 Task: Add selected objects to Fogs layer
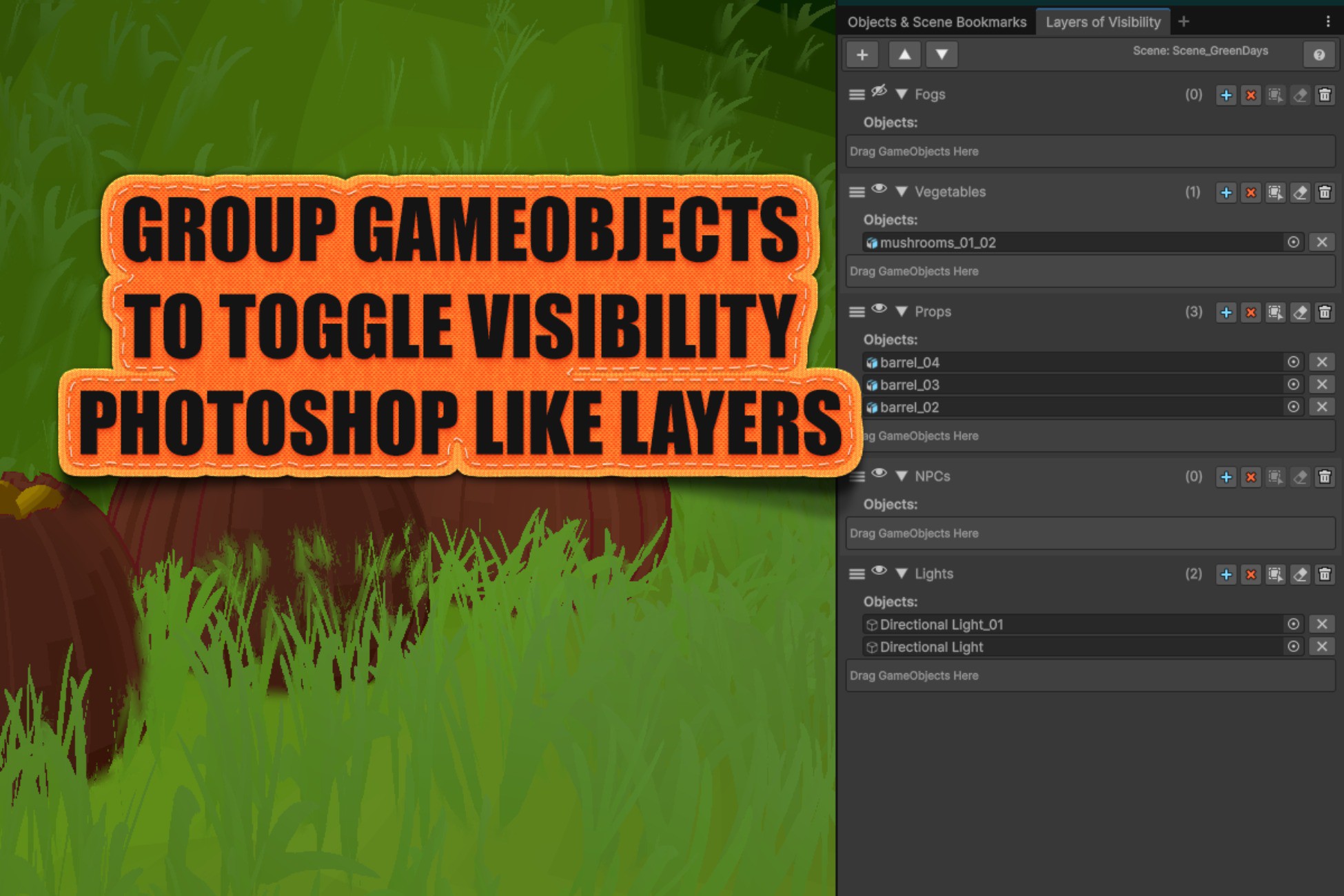[1225, 95]
